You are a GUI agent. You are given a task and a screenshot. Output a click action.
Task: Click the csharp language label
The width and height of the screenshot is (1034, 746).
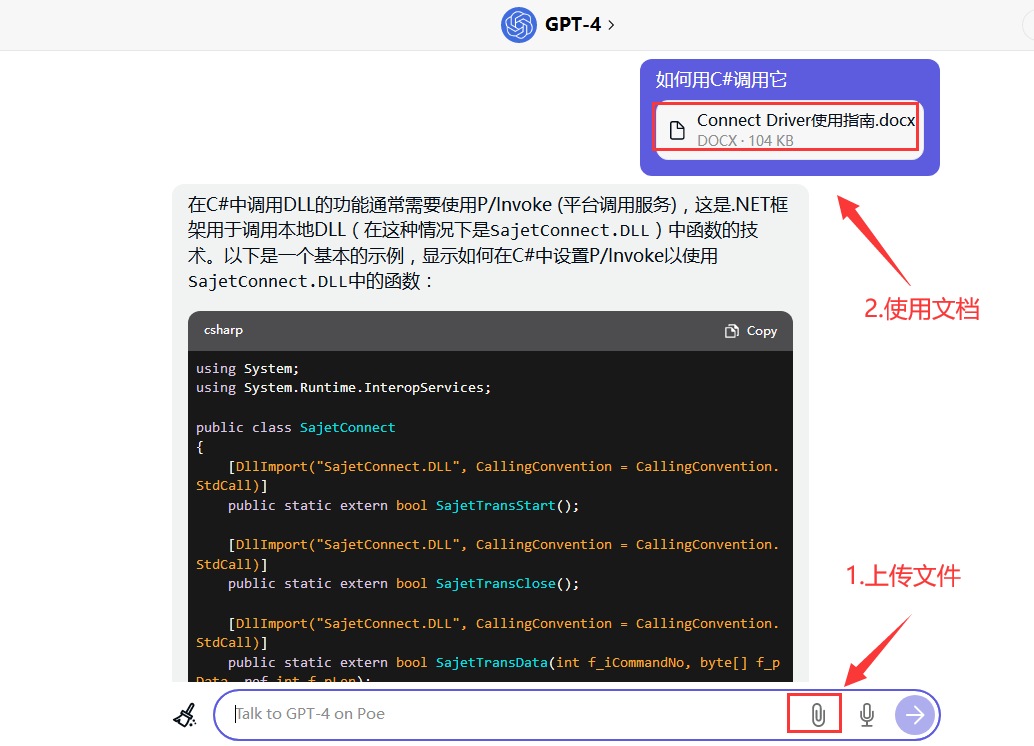point(223,330)
